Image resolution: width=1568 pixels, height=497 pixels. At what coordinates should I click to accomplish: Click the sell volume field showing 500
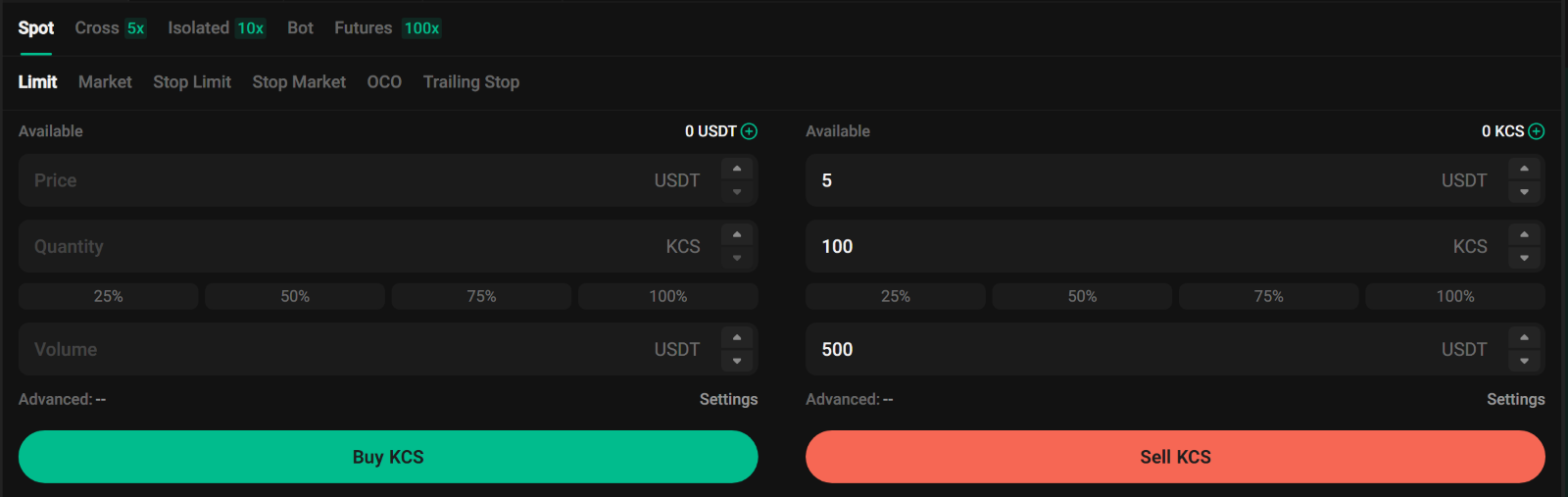pyautogui.click(x=1175, y=349)
